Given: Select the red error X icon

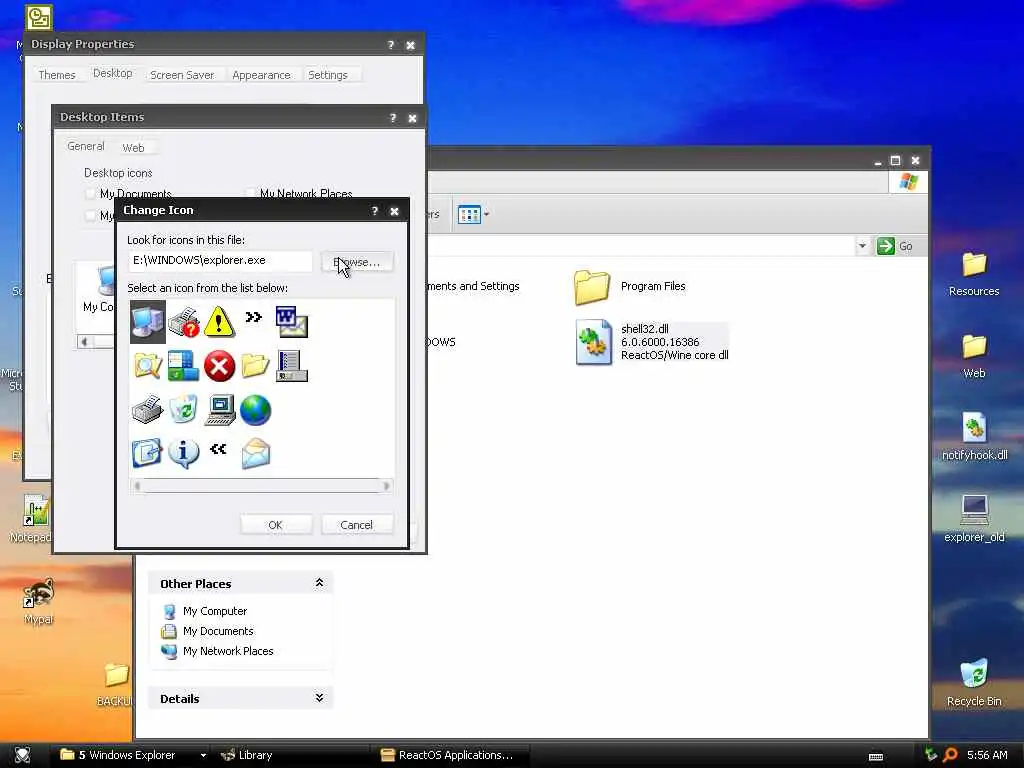Looking at the screenshot, I should pyautogui.click(x=219, y=366).
